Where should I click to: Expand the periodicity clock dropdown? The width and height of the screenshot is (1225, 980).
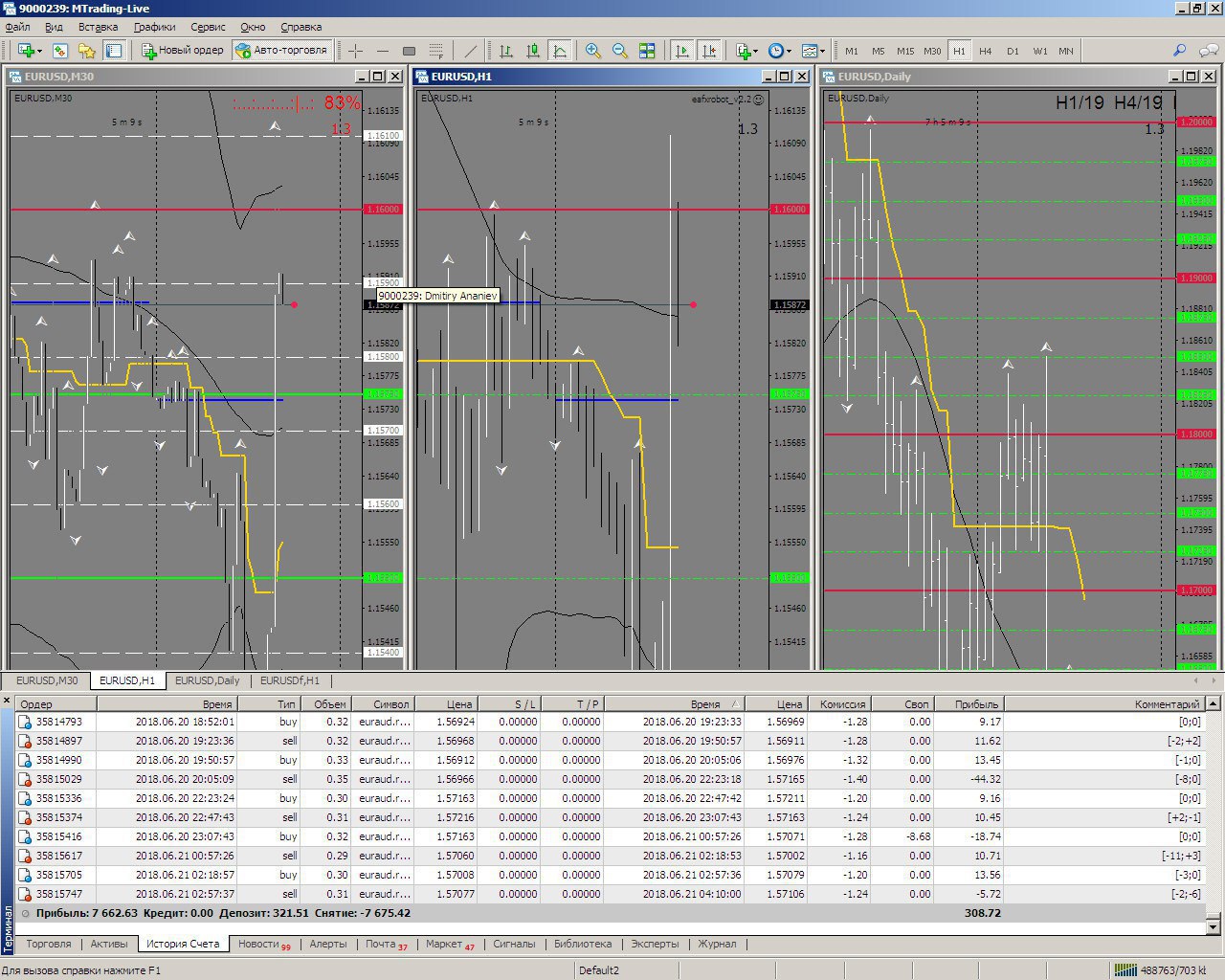[x=779, y=51]
